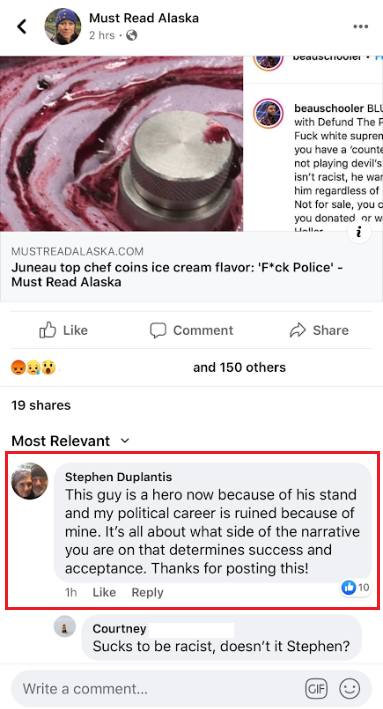
Task: Expand the Most Relevant sort dropdown
Action: tap(71, 440)
